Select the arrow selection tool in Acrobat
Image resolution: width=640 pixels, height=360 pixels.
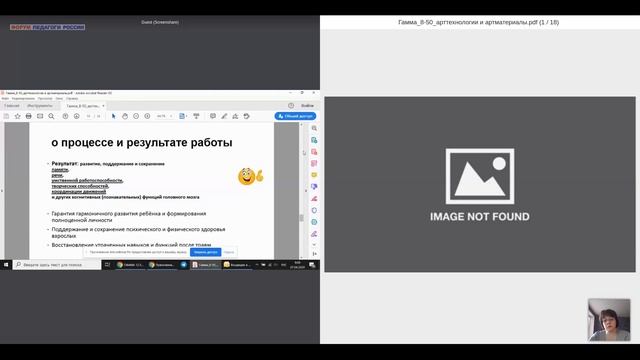[113, 116]
